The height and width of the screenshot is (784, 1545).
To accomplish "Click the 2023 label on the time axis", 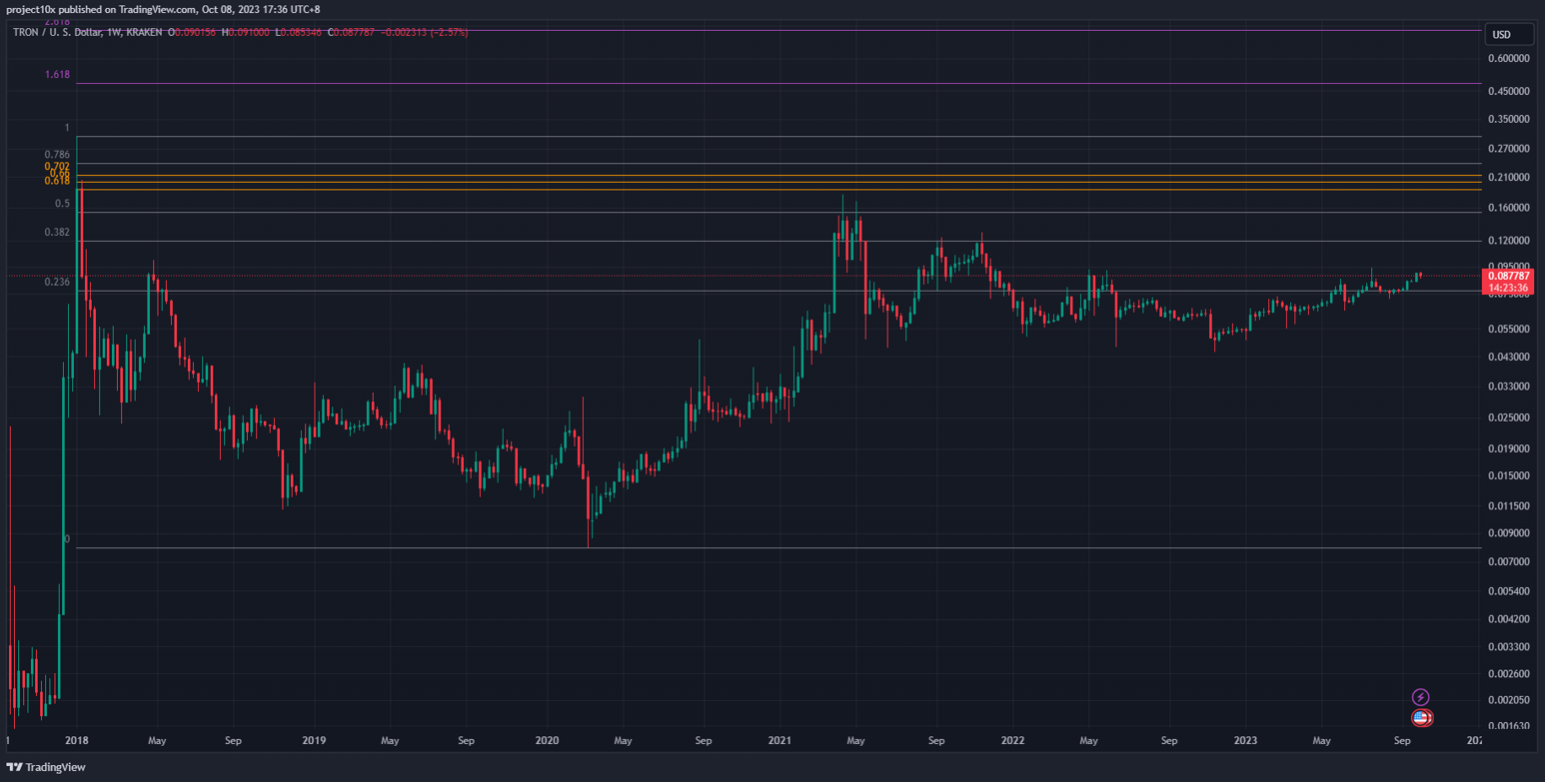I will (x=1245, y=741).
